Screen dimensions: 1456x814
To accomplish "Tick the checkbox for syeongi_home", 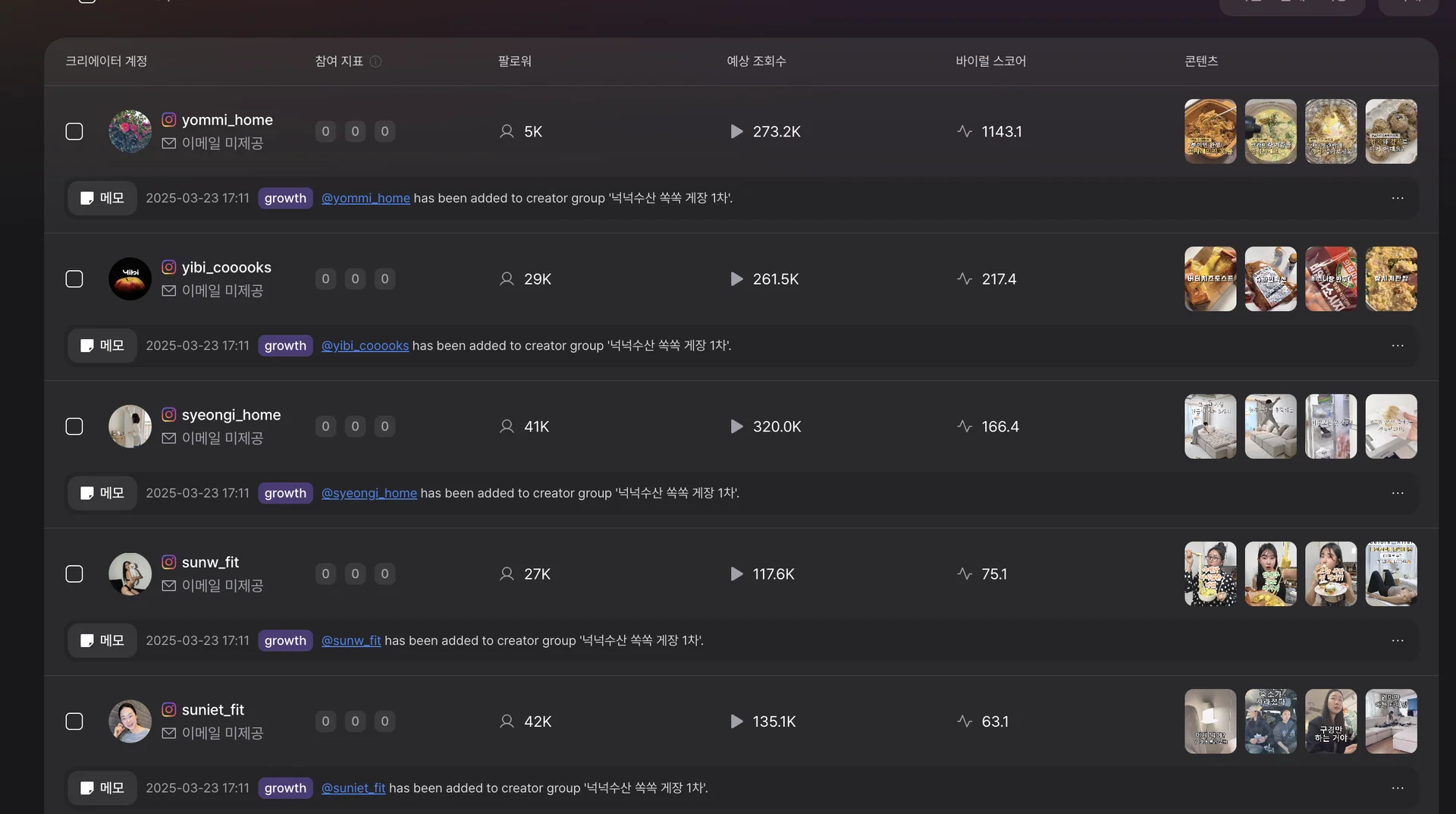I will tap(74, 427).
